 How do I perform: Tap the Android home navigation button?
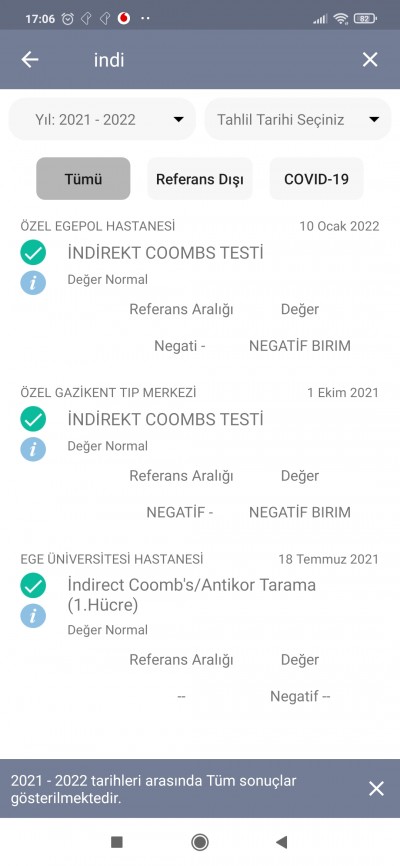[x=199, y=842]
